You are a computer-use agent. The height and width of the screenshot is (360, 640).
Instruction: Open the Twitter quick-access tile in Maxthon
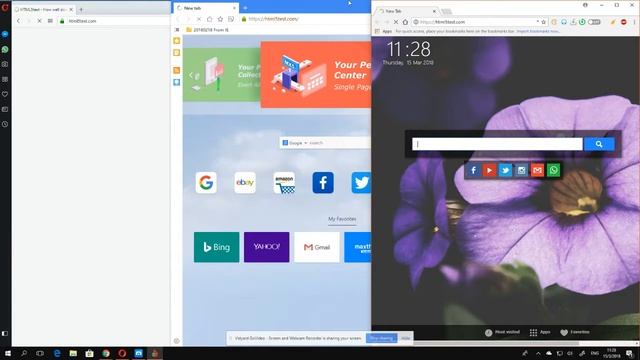[x=361, y=182]
